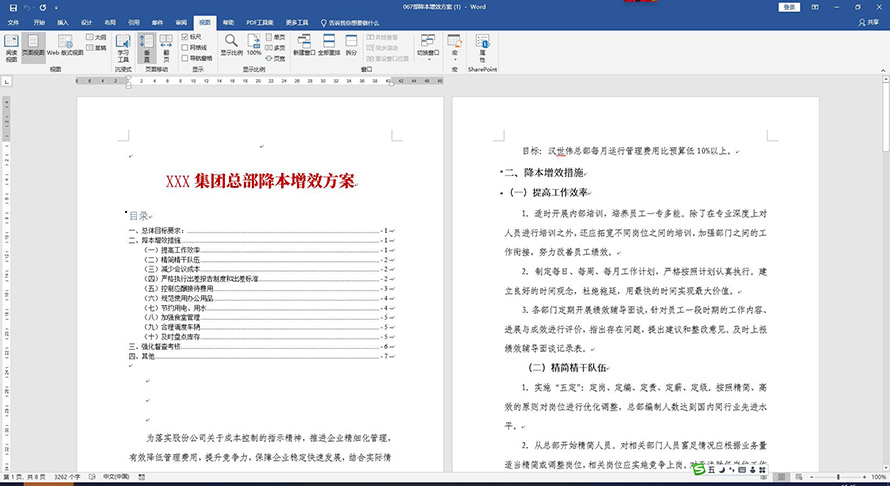Click the Redo/Repeat icon in the quick access toolbar
Image resolution: width=890 pixels, height=486 pixels.
click(x=43, y=7)
